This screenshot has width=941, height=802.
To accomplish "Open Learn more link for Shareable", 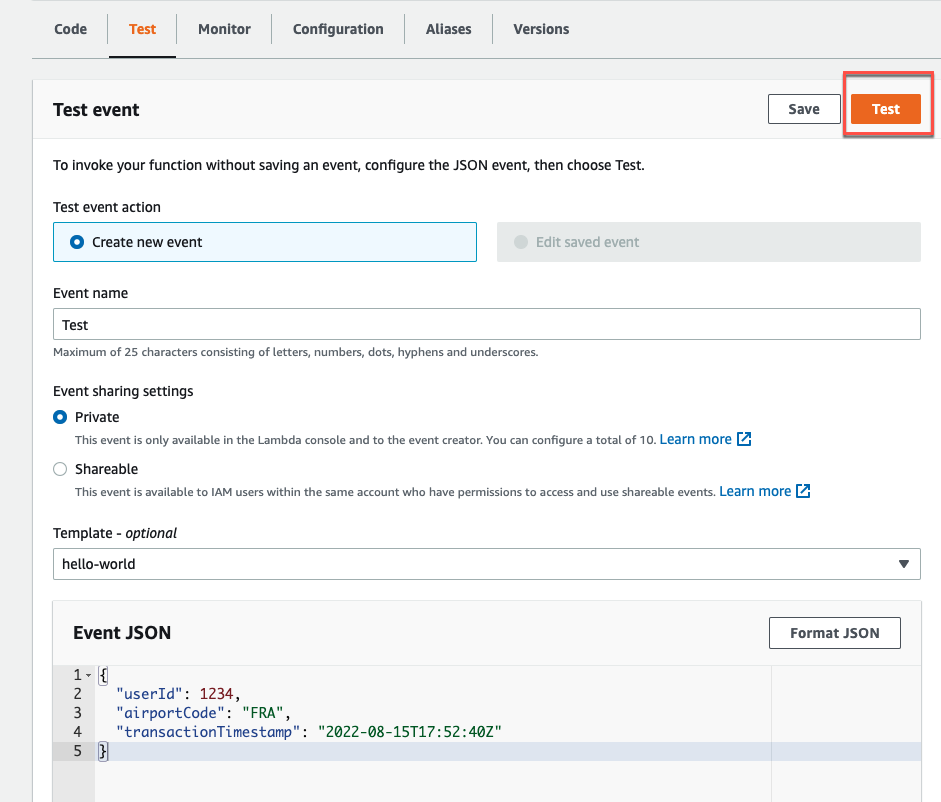I will pos(755,491).
